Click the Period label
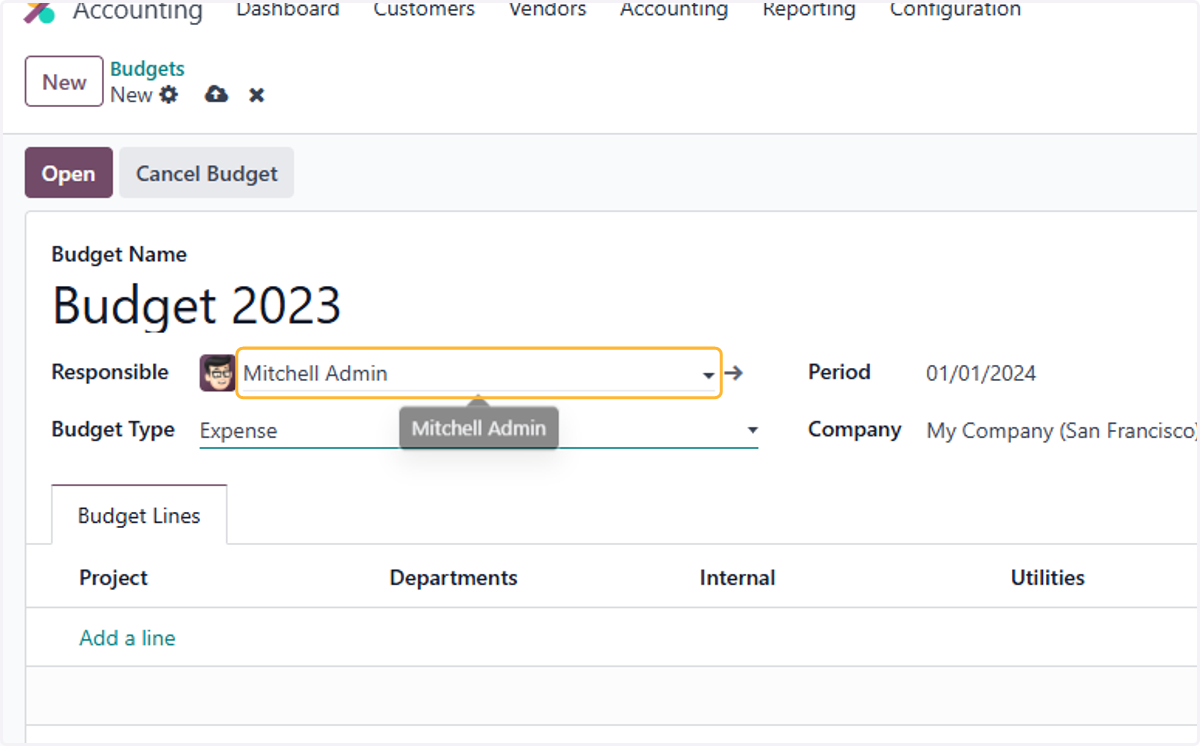The image size is (1200, 746). tap(839, 372)
